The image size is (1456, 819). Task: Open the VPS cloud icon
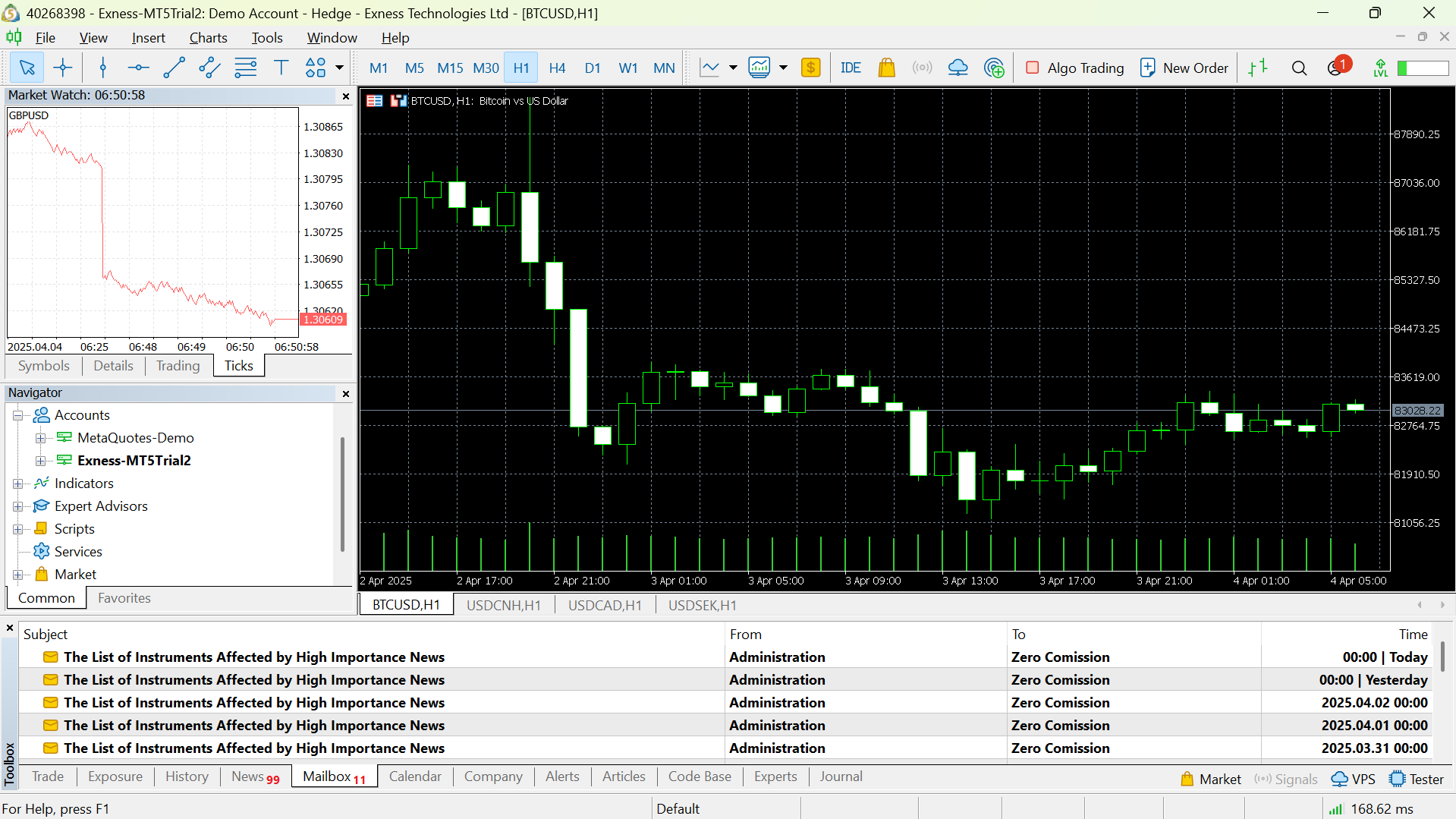coord(958,68)
